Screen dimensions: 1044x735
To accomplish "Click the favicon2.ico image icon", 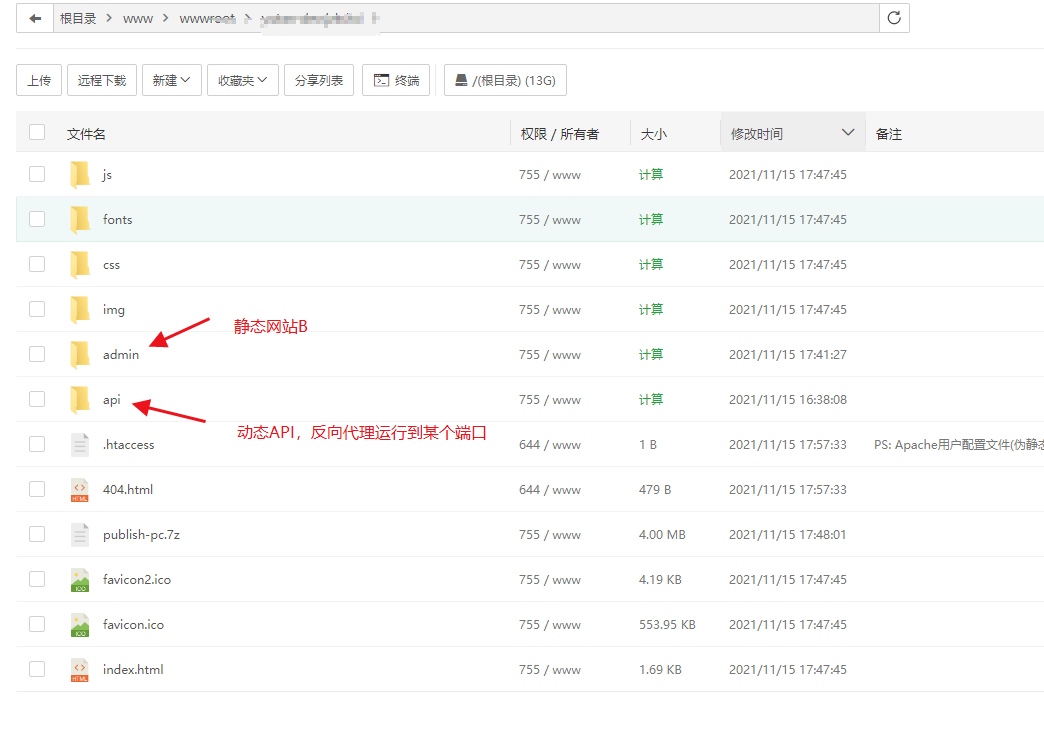I will point(80,579).
